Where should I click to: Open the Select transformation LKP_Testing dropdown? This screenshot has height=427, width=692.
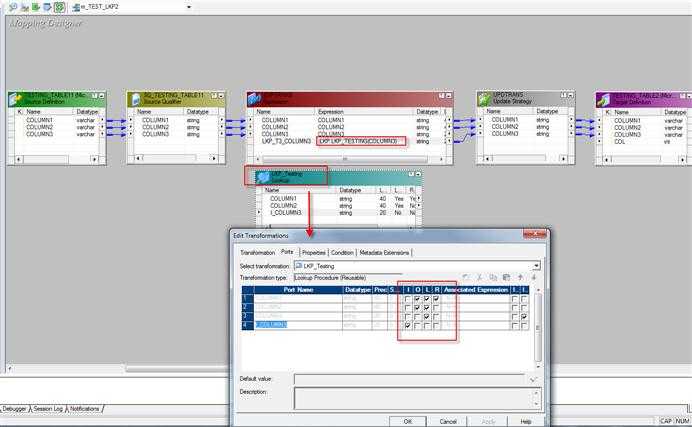tap(536, 266)
